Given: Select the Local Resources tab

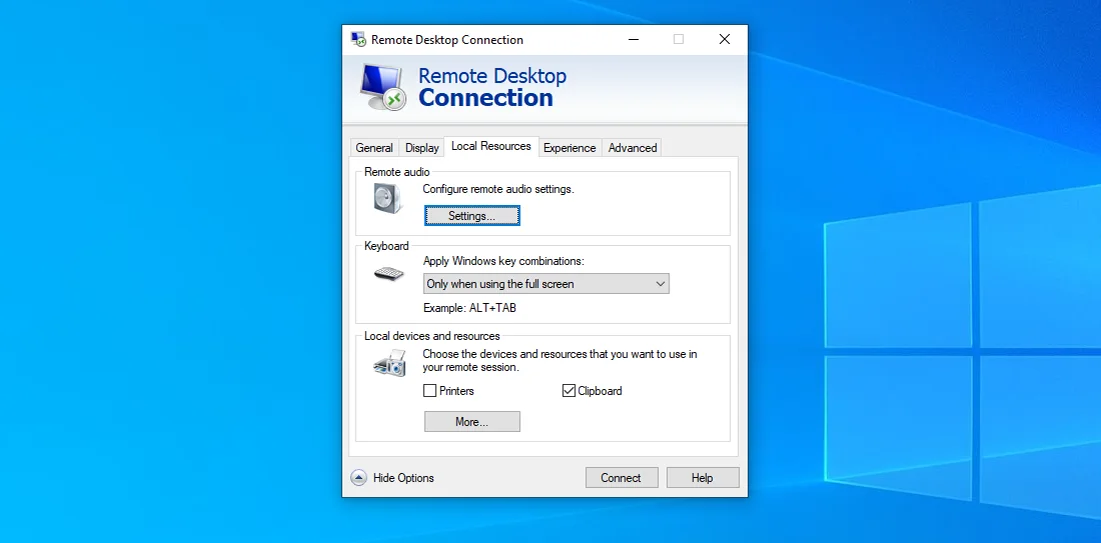Looking at the screenshot, I should tap(491, 146).
